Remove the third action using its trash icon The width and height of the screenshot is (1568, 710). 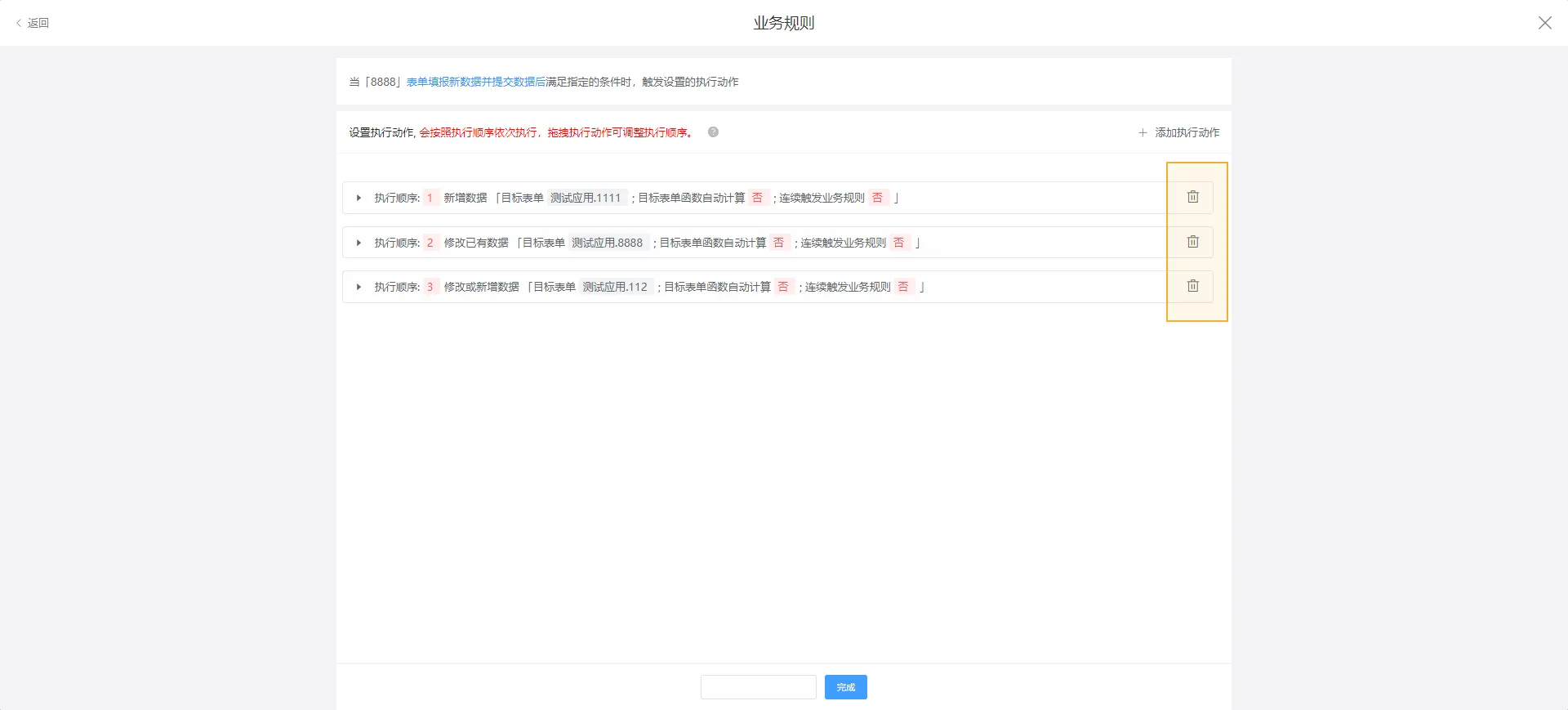(x=1192, y=286)
